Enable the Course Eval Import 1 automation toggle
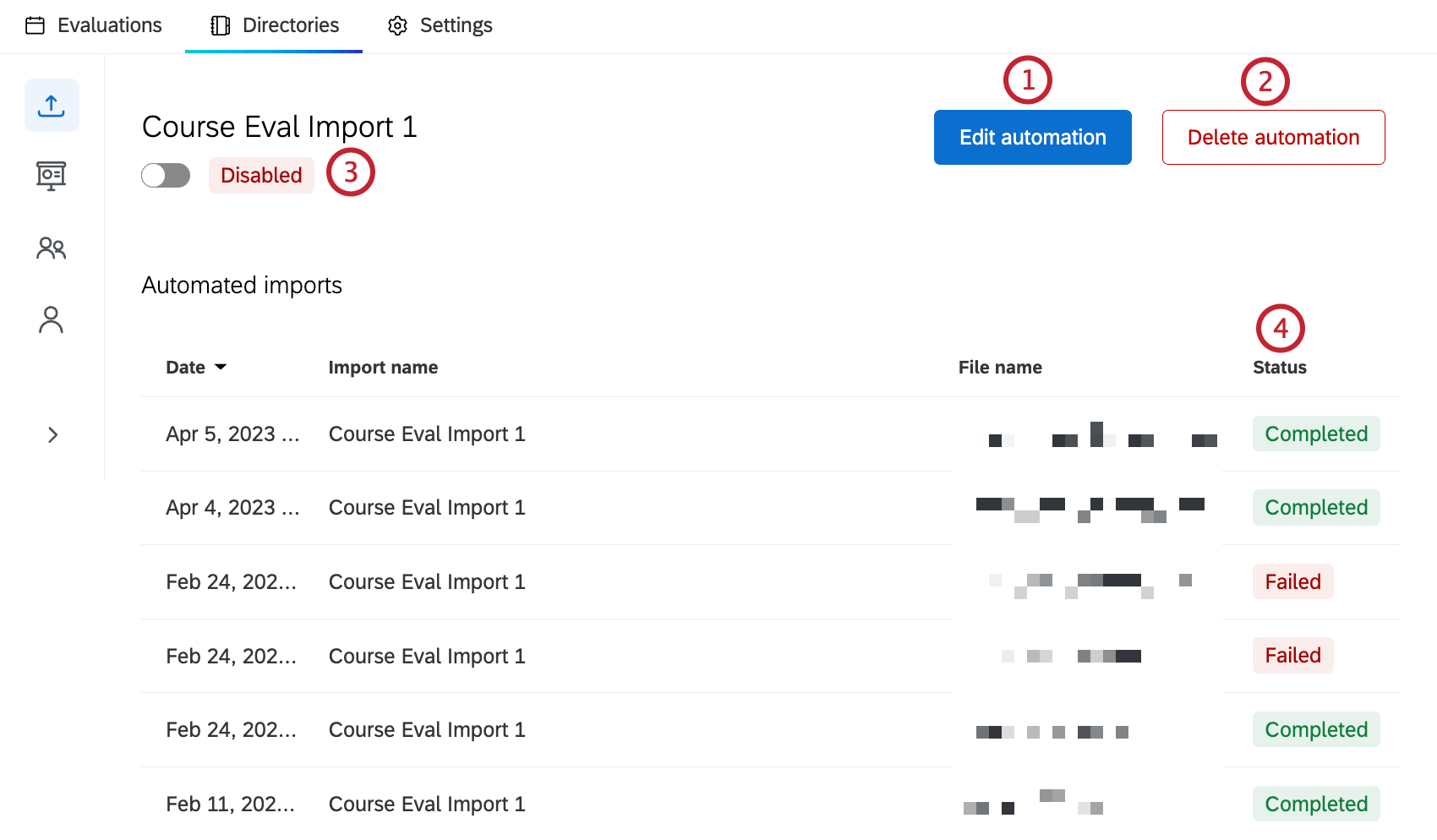The height and width of the screenshot is (840, 1437). 166,175
